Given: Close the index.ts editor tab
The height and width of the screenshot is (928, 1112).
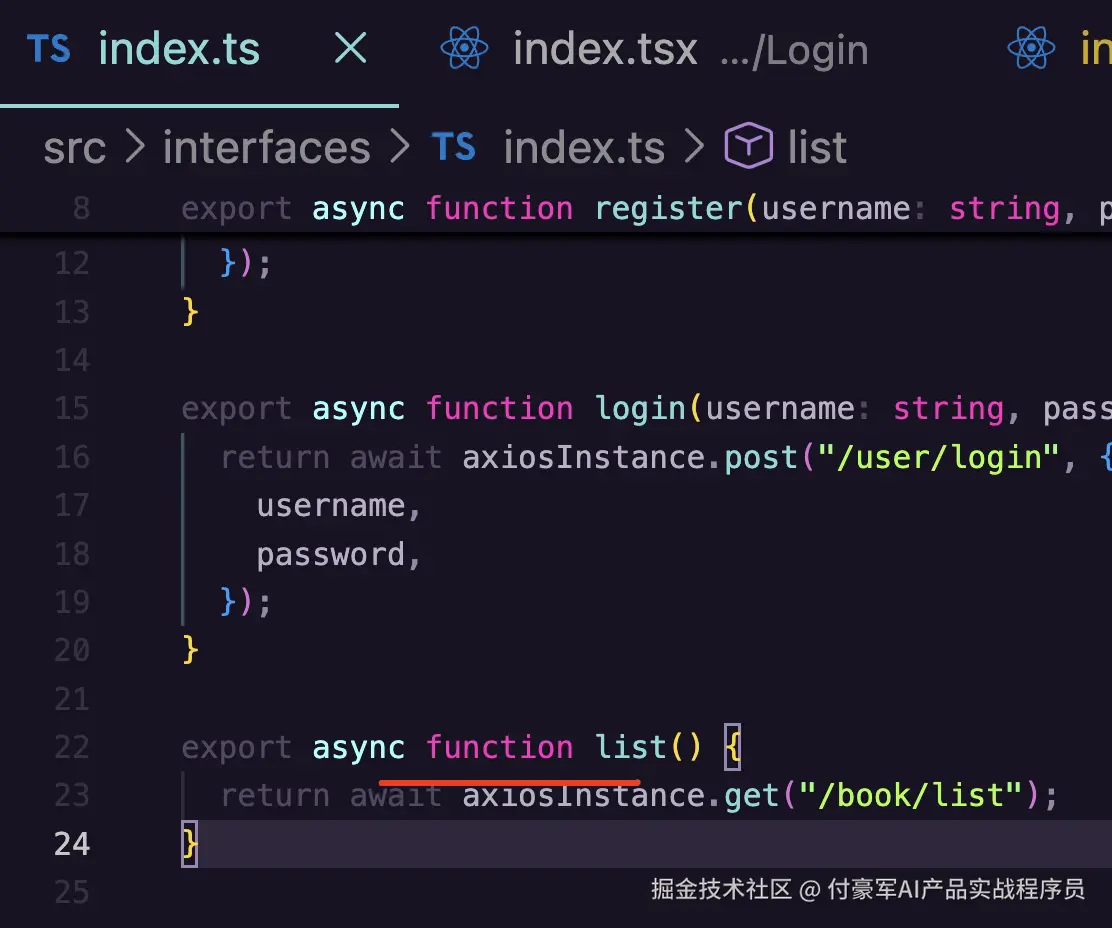Looking at the screenshot, I should click(350, 48).
